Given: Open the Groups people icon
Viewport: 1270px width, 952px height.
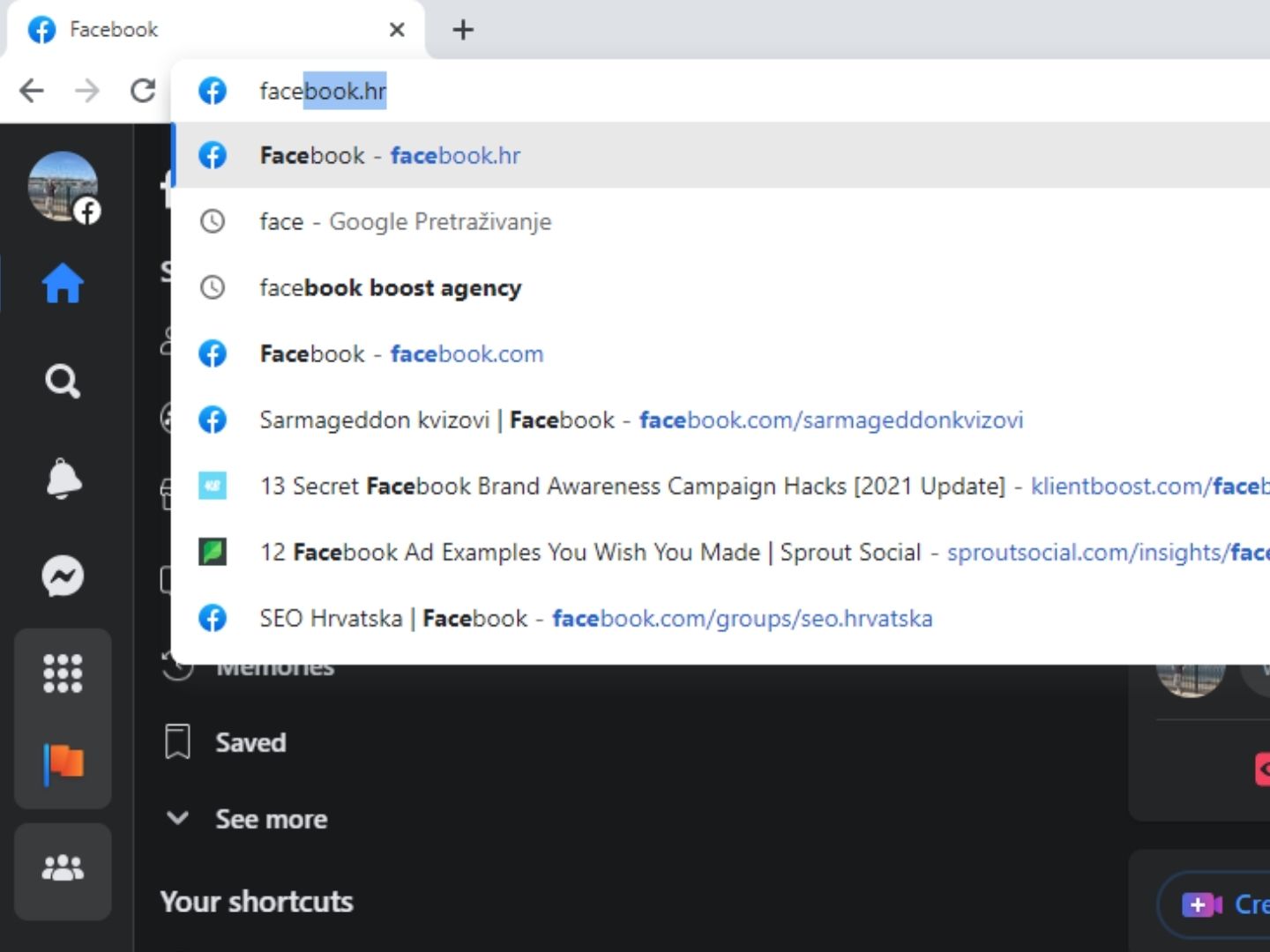Looking at the screenshot, I should point(63,868).
